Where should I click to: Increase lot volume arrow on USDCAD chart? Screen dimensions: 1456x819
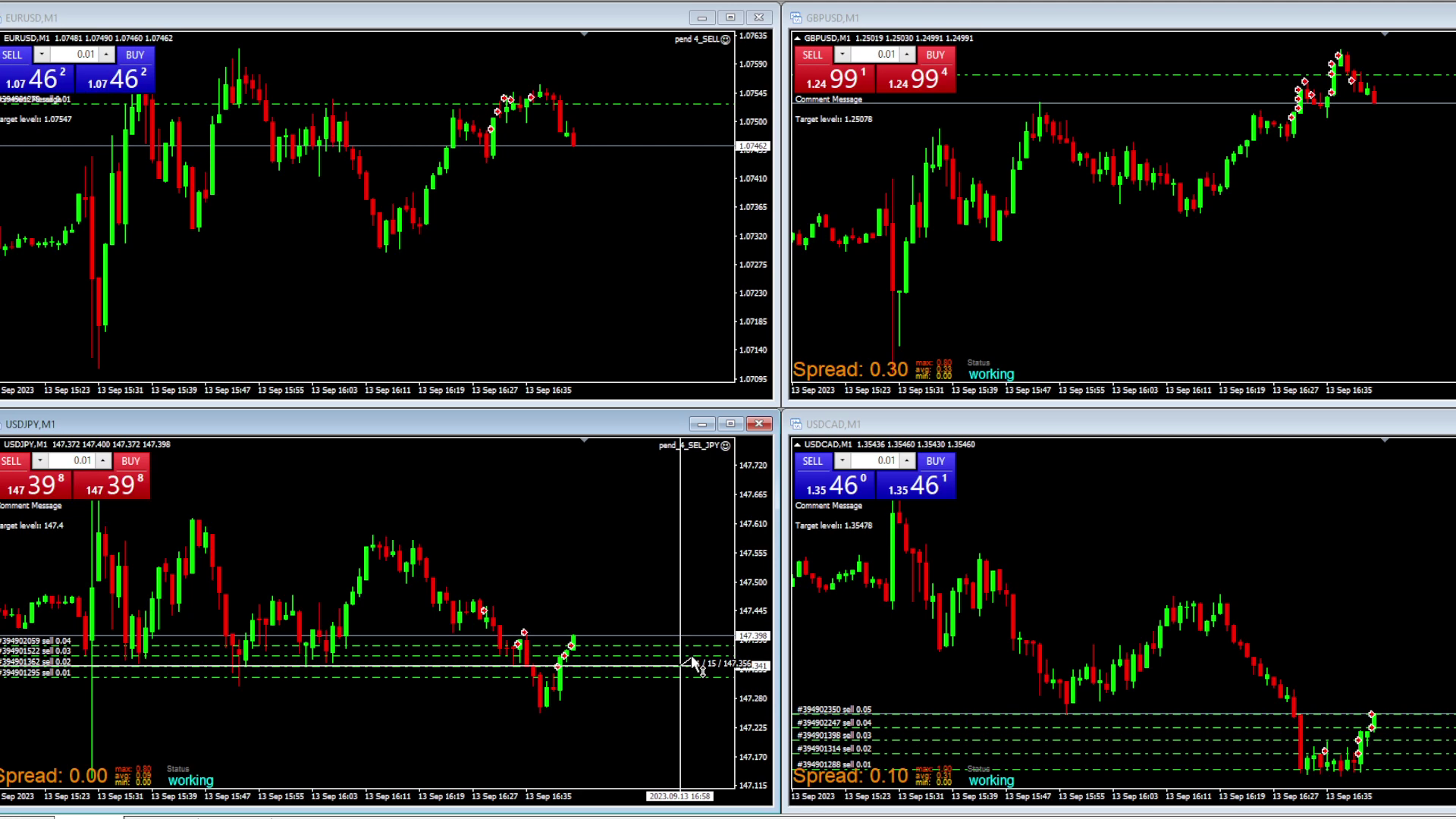908,461
